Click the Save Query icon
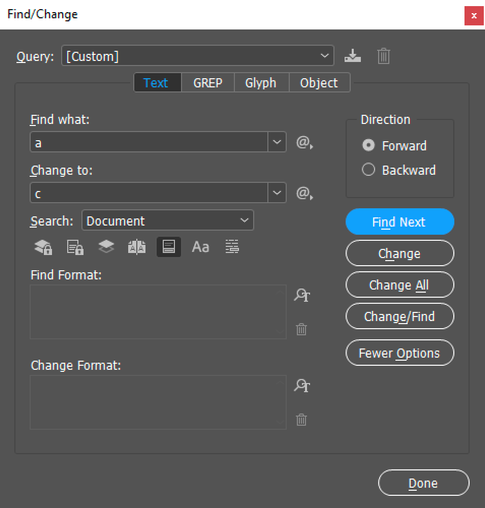Viewport: 485px width, 508px height. pos(352,56)
